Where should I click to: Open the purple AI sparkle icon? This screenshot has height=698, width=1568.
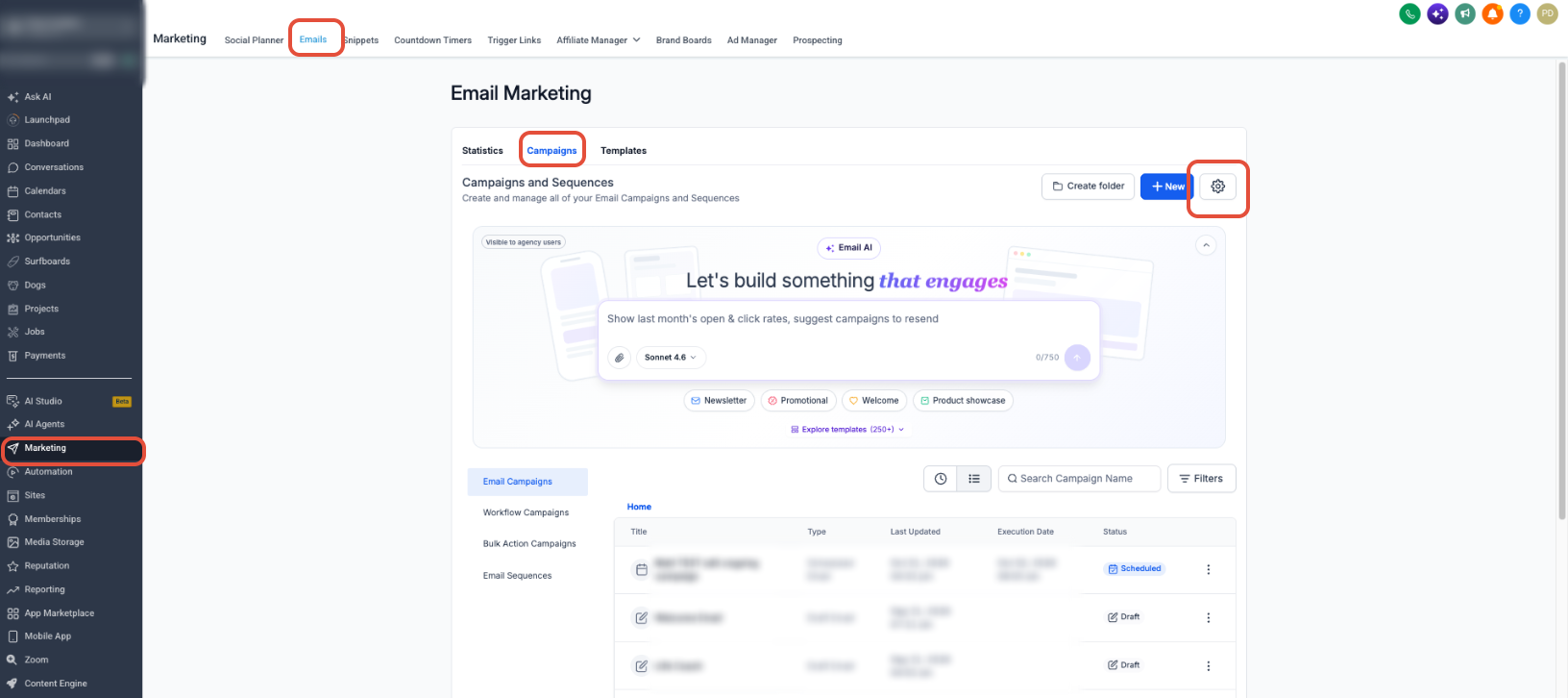(1437, 13)
